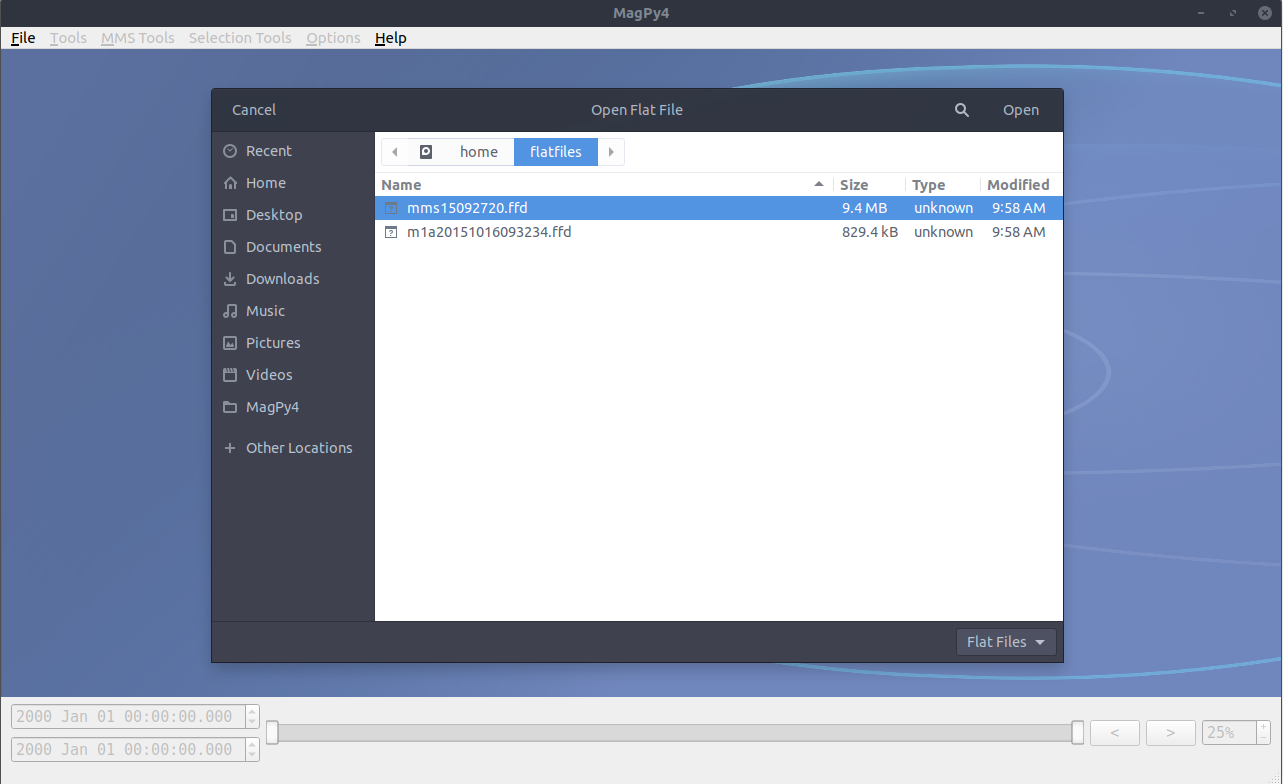Click the right shift arrow button
This screenshot has height=784, width=1283.
pyautogui.click(x=1171, y=733)
